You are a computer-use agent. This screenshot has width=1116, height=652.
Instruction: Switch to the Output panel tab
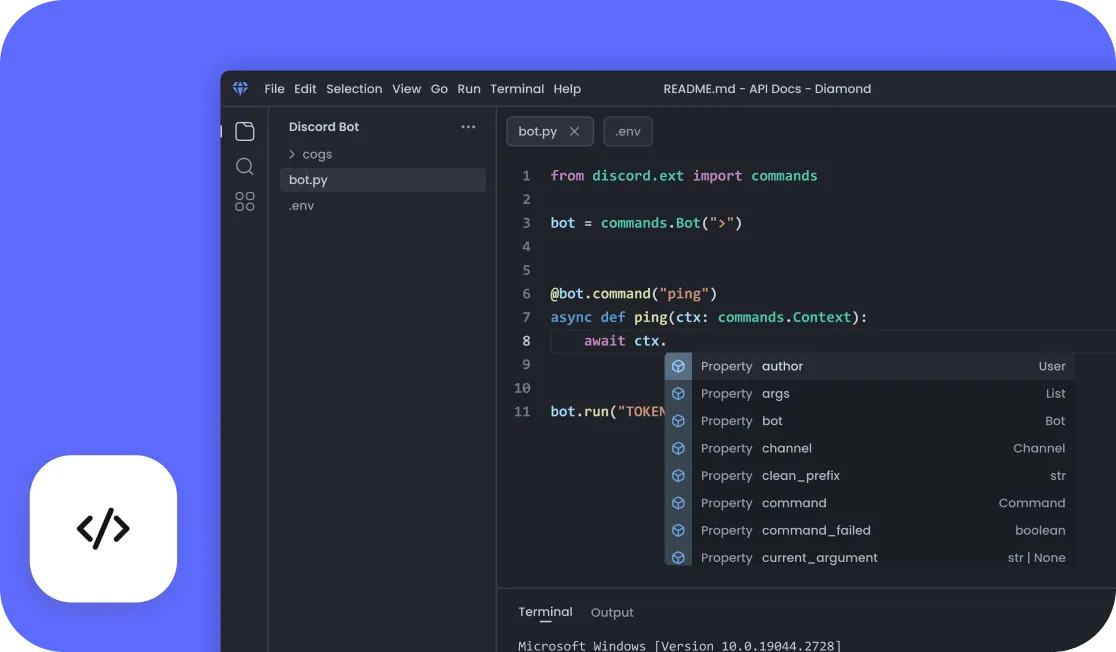(x=612, y=612)
